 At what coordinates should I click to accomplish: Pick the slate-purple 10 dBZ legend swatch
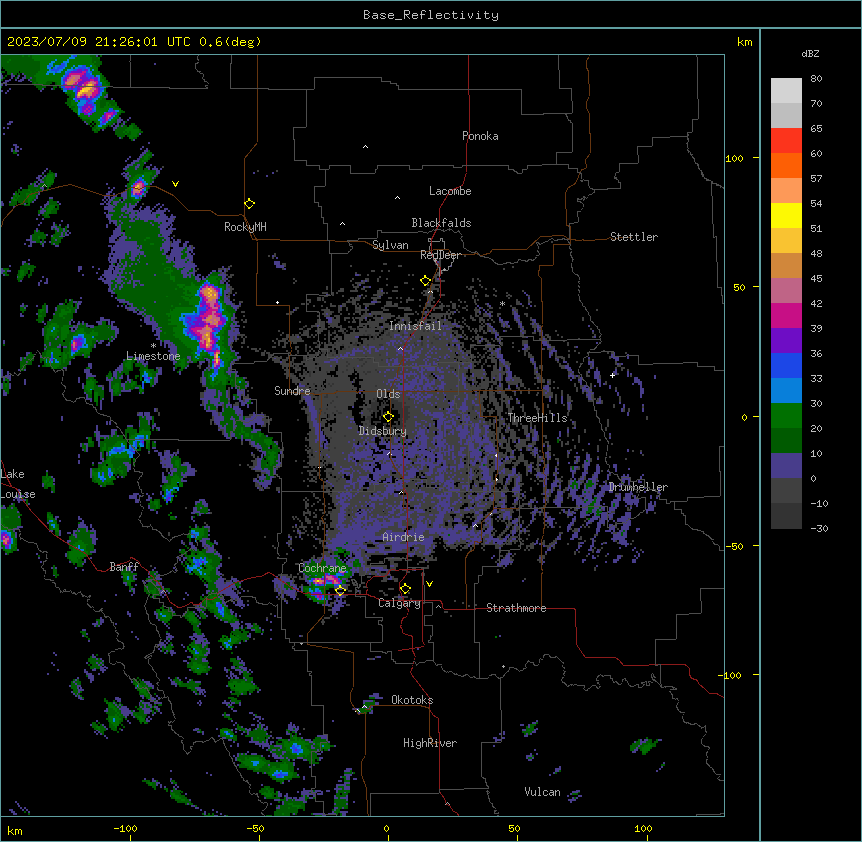[x=786, y=466]
